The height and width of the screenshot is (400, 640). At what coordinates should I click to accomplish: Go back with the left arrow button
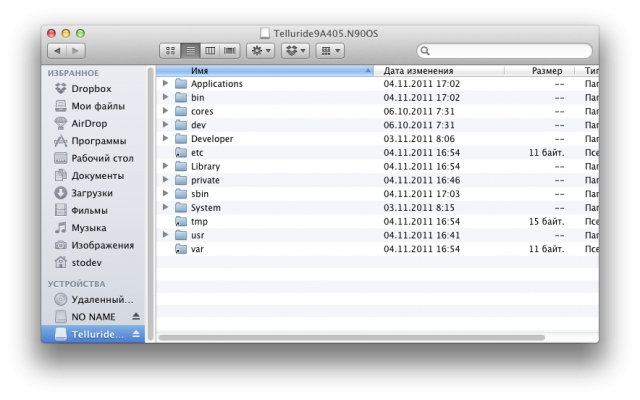point(57,51)
